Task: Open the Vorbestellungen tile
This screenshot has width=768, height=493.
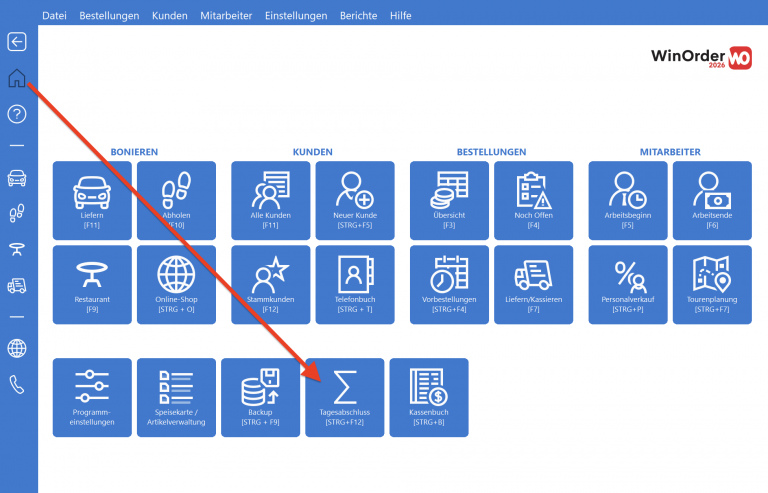Action: tap(449, 284)
